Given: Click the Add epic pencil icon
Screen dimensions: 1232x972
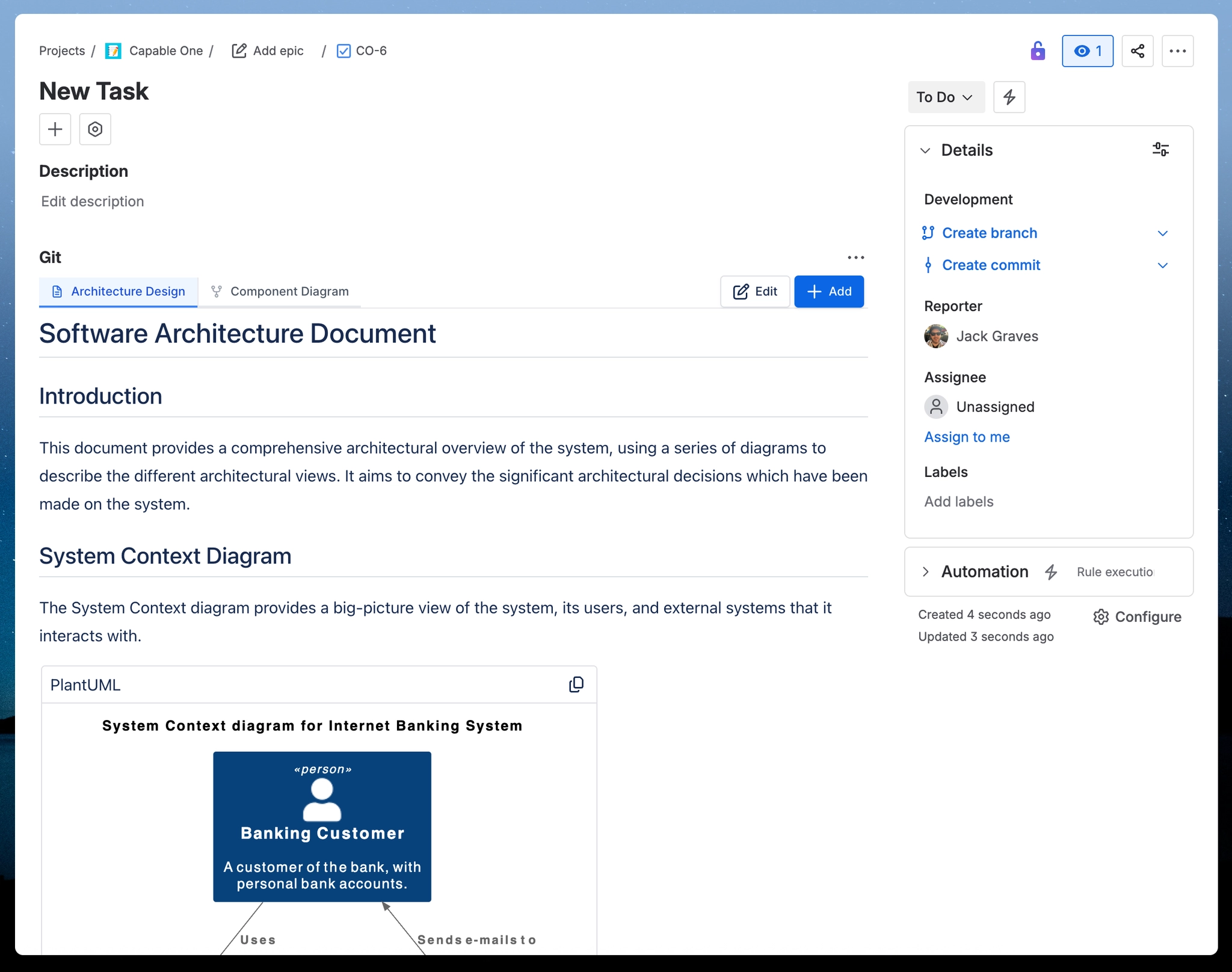Looking at the screenshot, I should 239,51.
